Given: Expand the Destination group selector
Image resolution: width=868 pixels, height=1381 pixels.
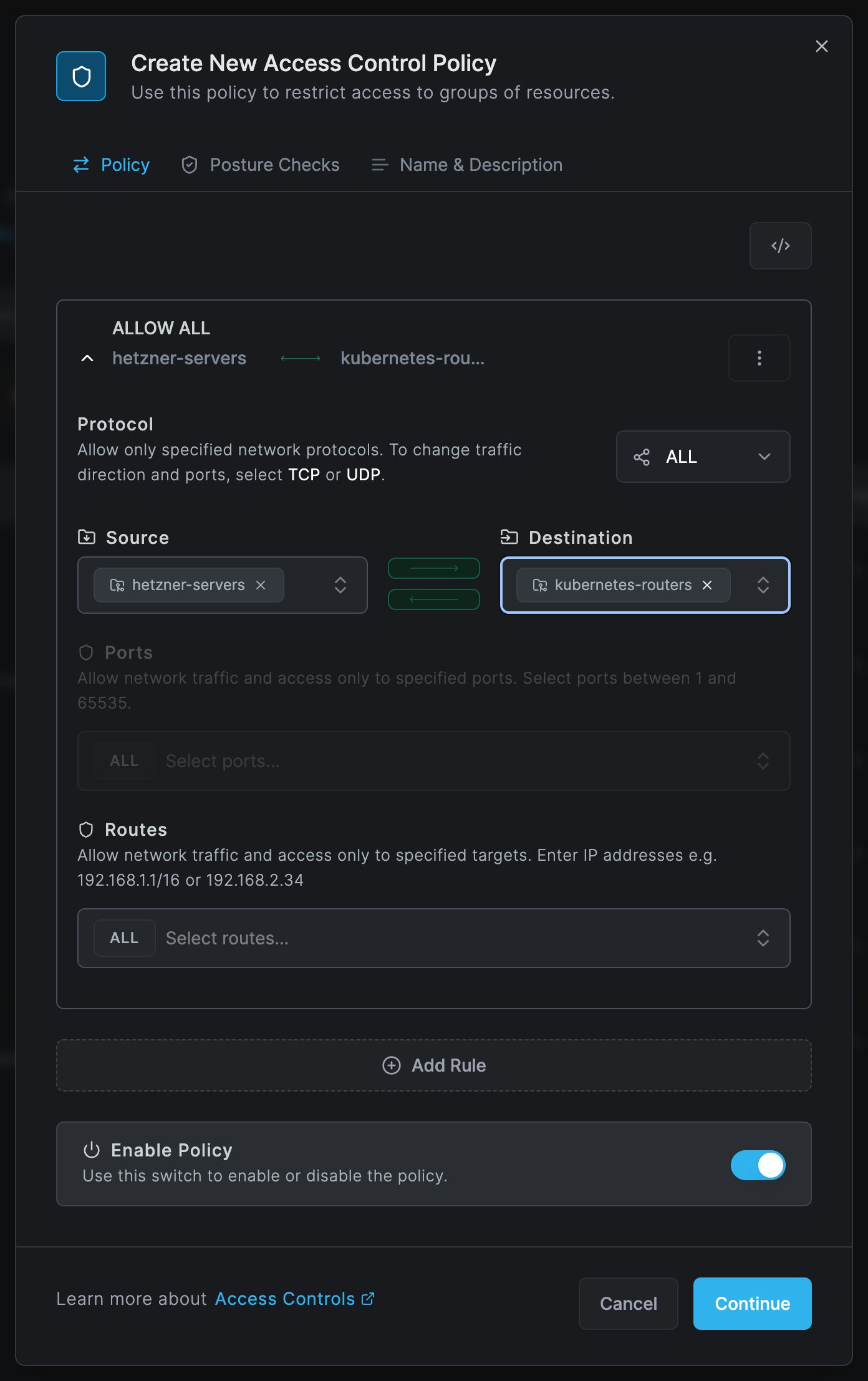Looking at the screenshot, I should tap(763, 585).
